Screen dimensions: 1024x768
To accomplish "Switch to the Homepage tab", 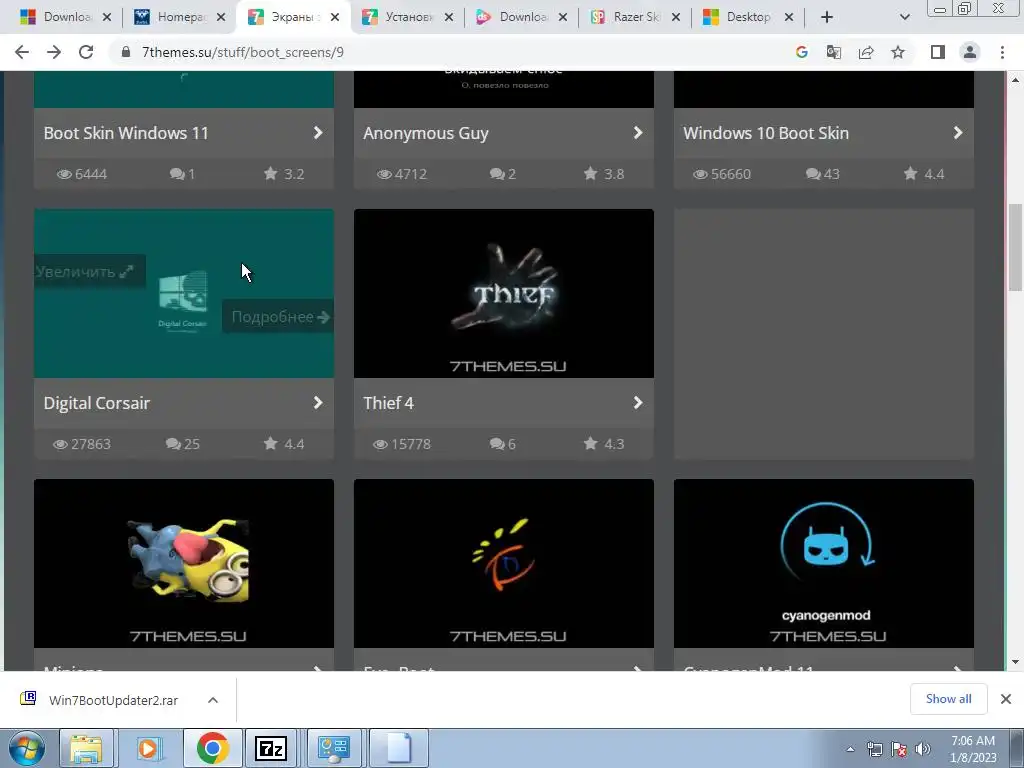I will [180, 17].
